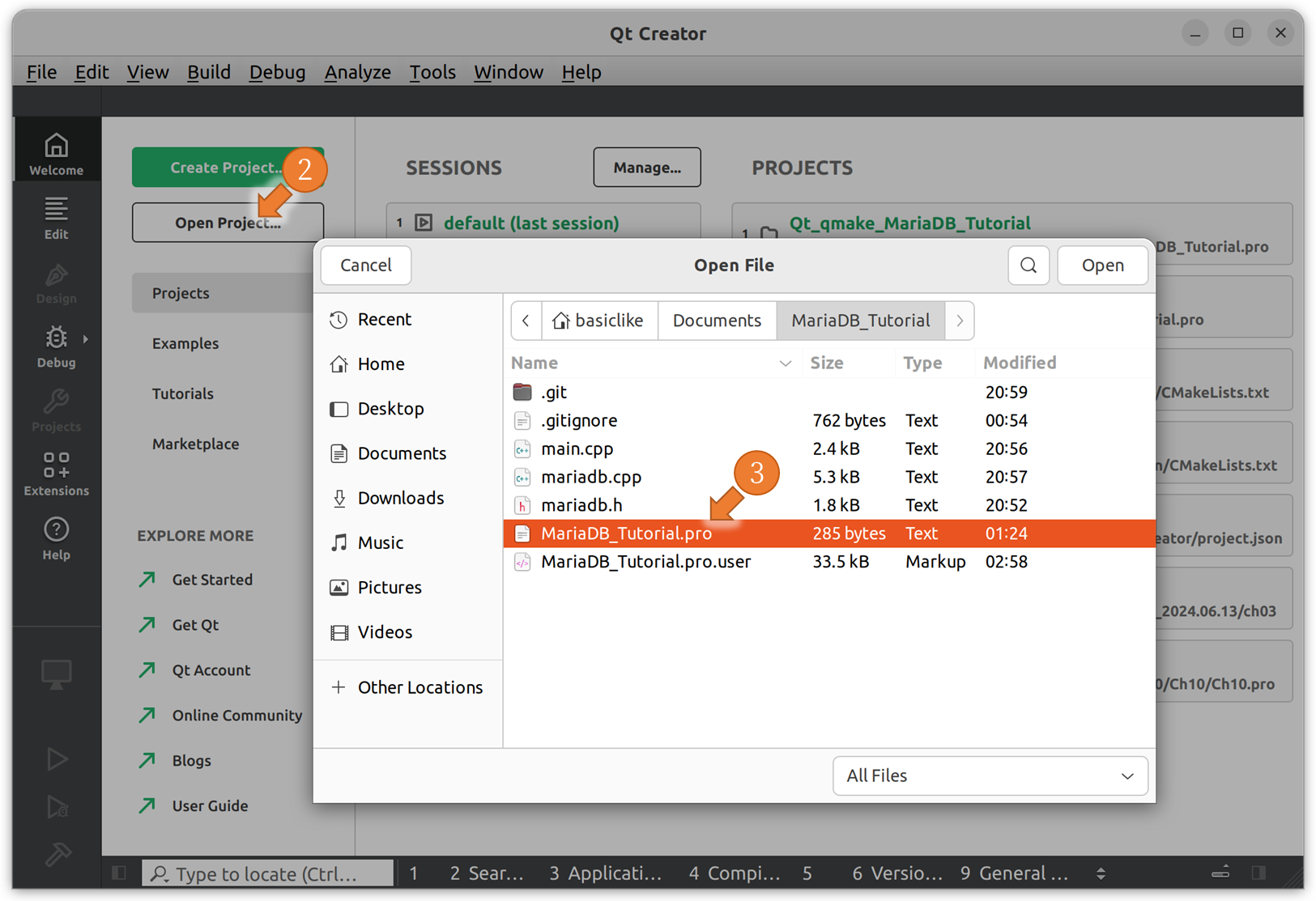Open the File menu

41,72
